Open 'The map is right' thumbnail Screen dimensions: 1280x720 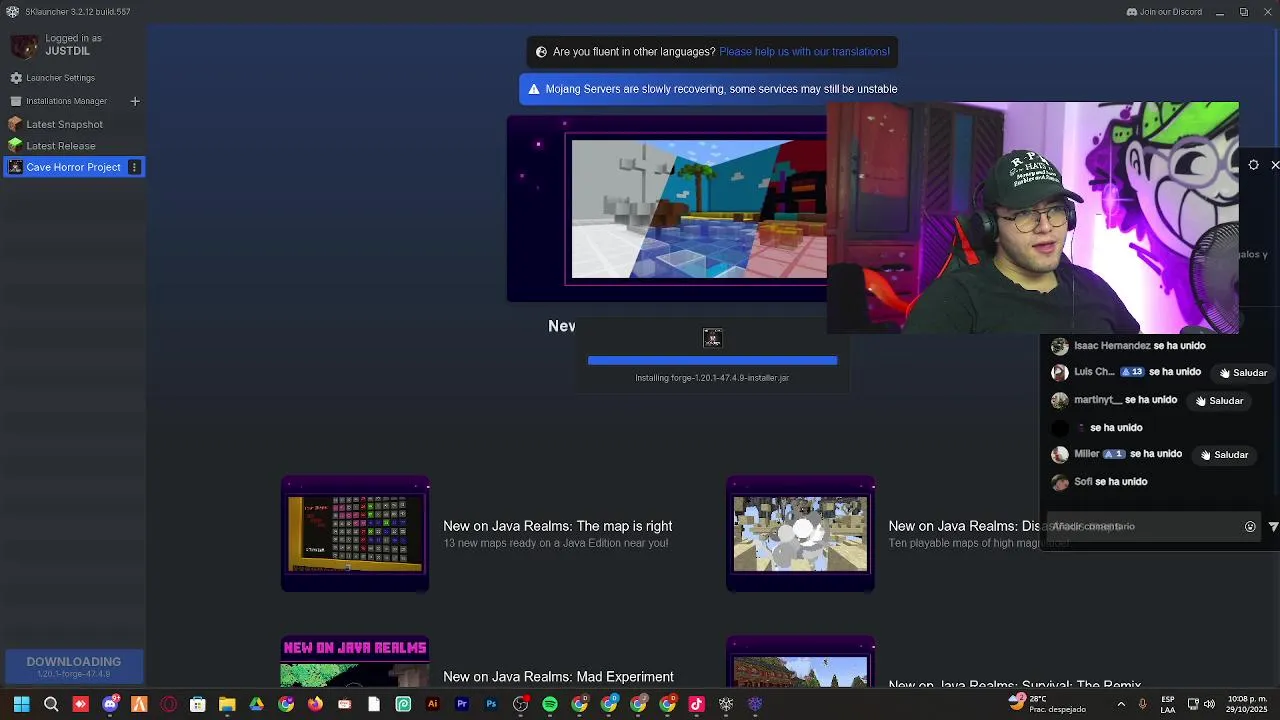355,534
